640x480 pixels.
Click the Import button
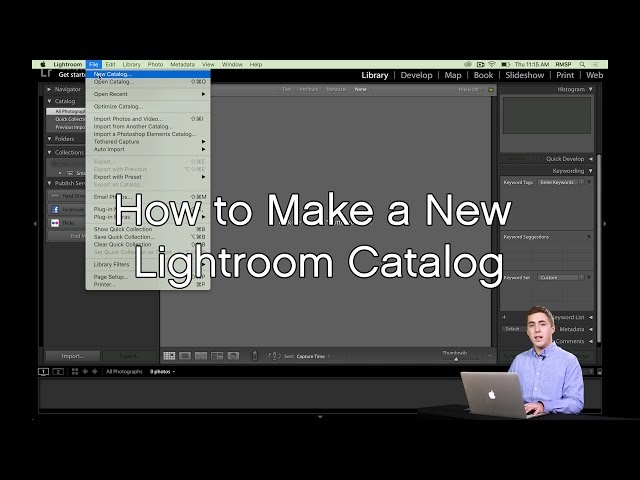pos(72,356)
